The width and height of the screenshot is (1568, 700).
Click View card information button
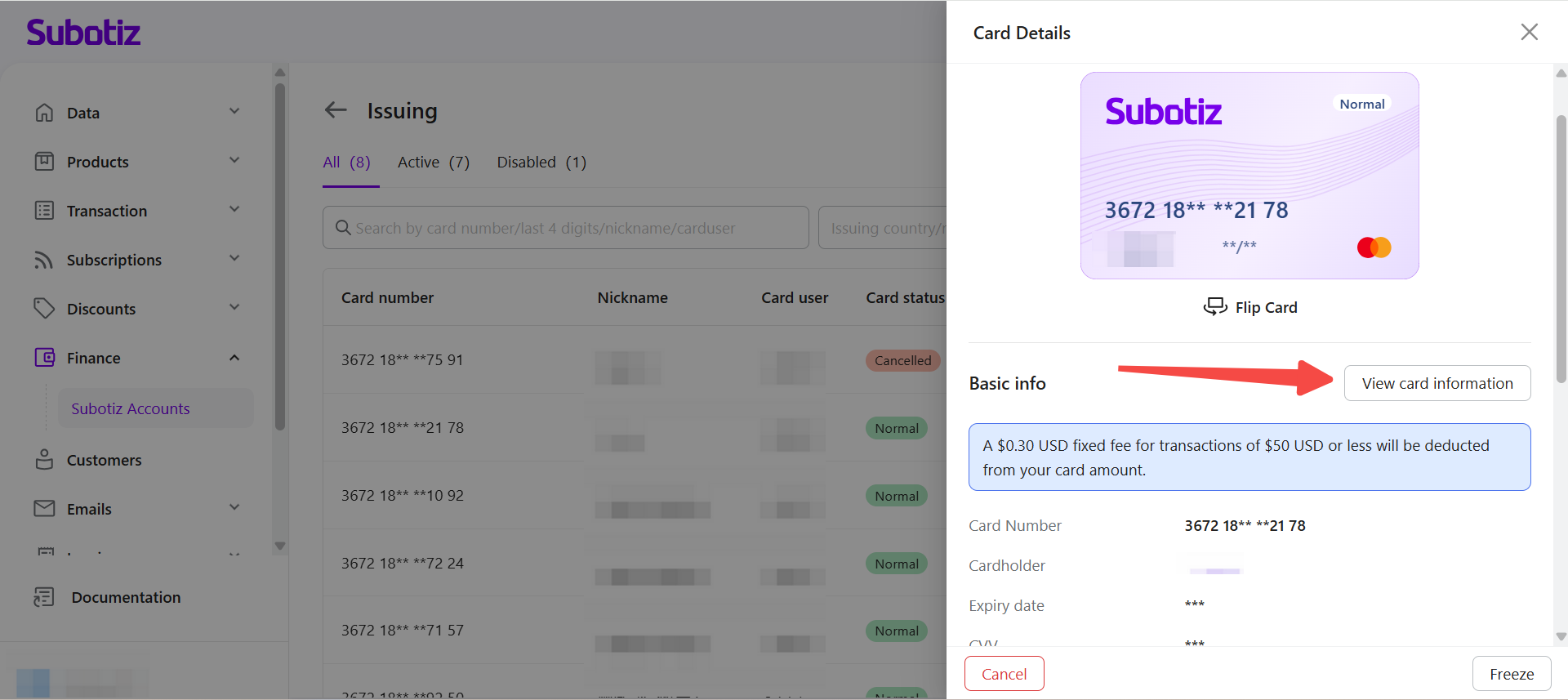1437,383
